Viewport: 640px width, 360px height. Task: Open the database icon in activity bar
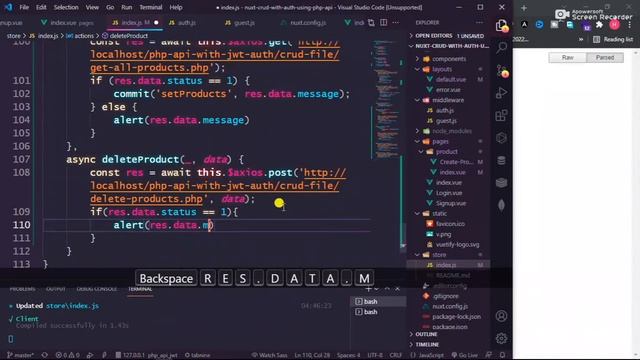[x=502, y=160]
